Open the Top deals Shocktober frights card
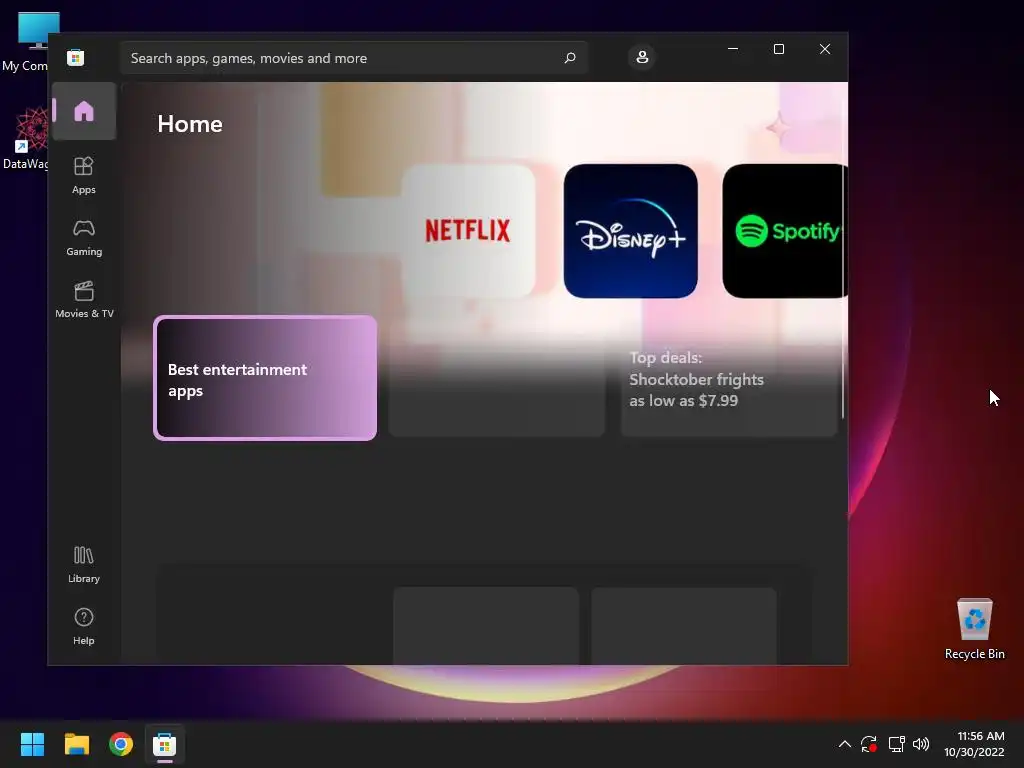Viewport: 1024px width, 768px height. click(x=729, y=379)
